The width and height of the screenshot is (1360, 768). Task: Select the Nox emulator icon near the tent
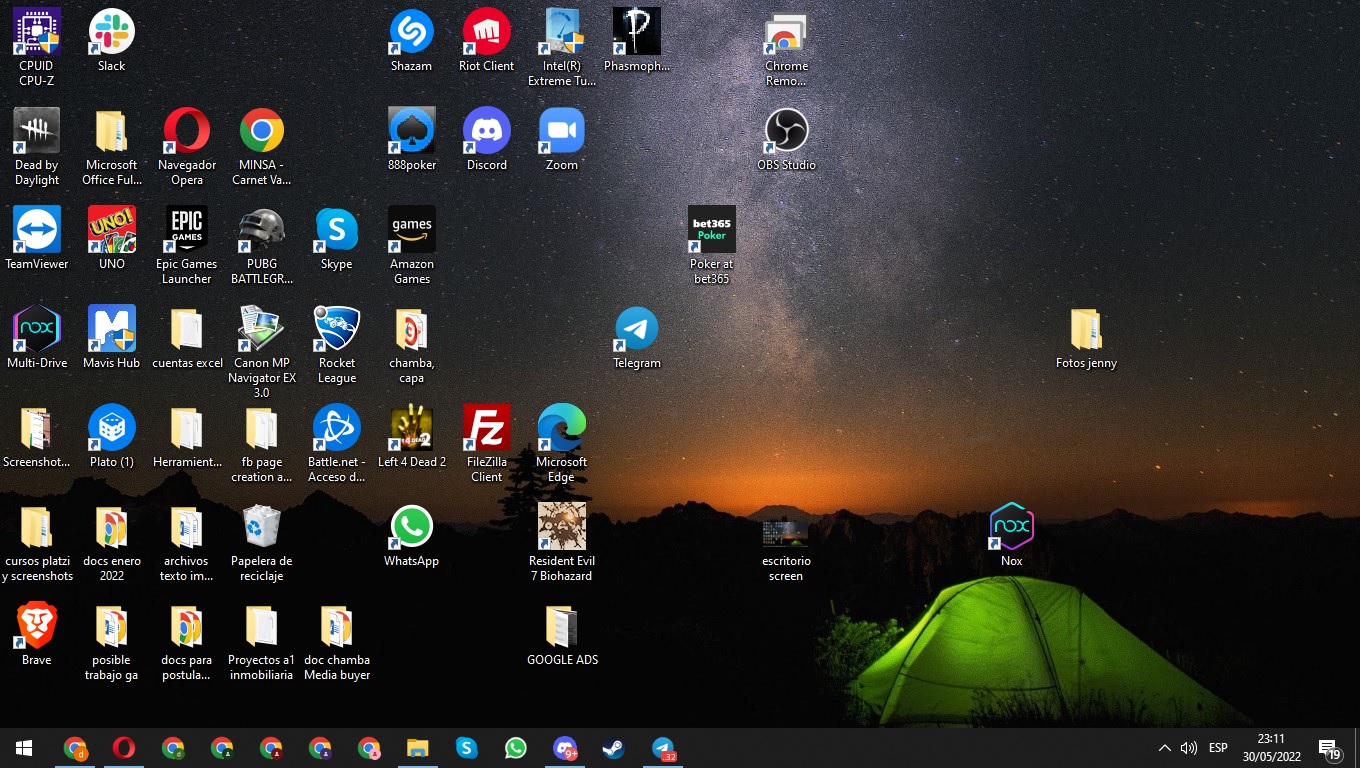[x=1011, y=527]
